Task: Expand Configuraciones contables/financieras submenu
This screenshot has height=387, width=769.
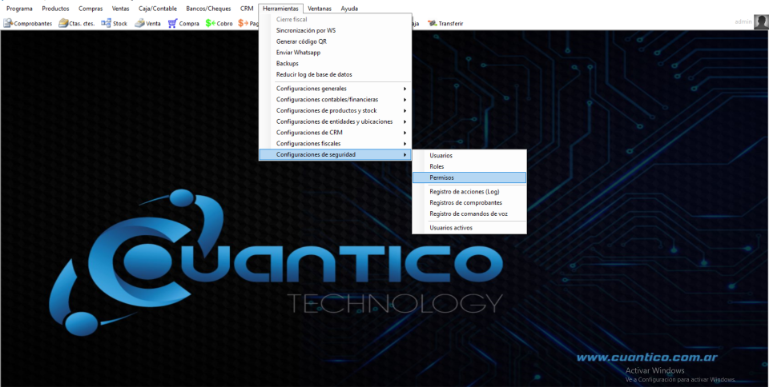Action: (x=335, y=100)
